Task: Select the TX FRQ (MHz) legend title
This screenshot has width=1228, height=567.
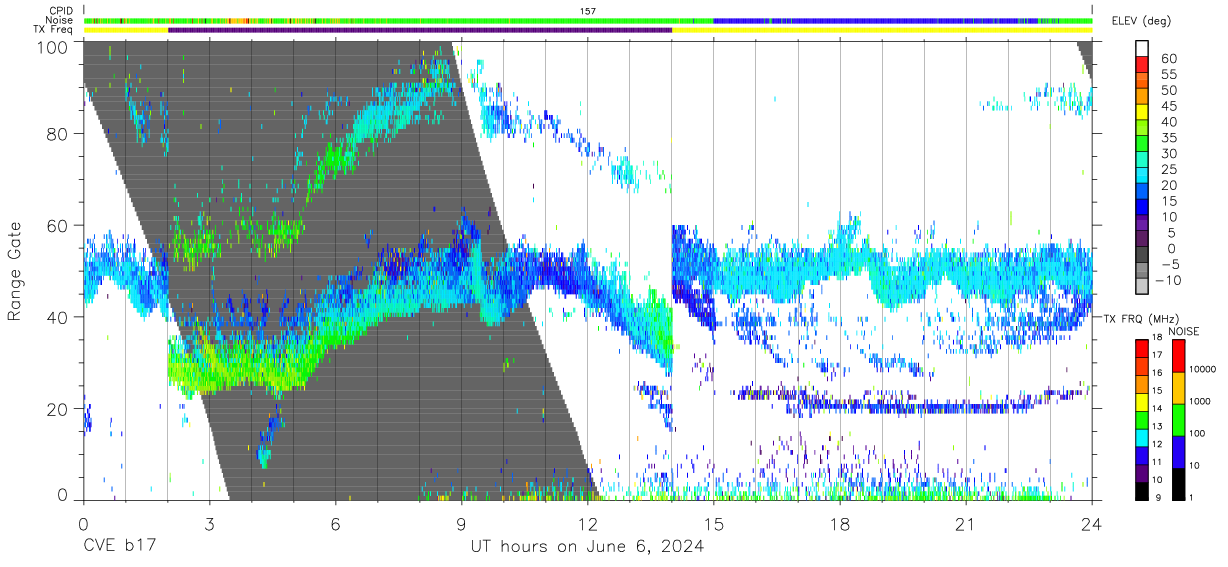Action: (1142, 318)
